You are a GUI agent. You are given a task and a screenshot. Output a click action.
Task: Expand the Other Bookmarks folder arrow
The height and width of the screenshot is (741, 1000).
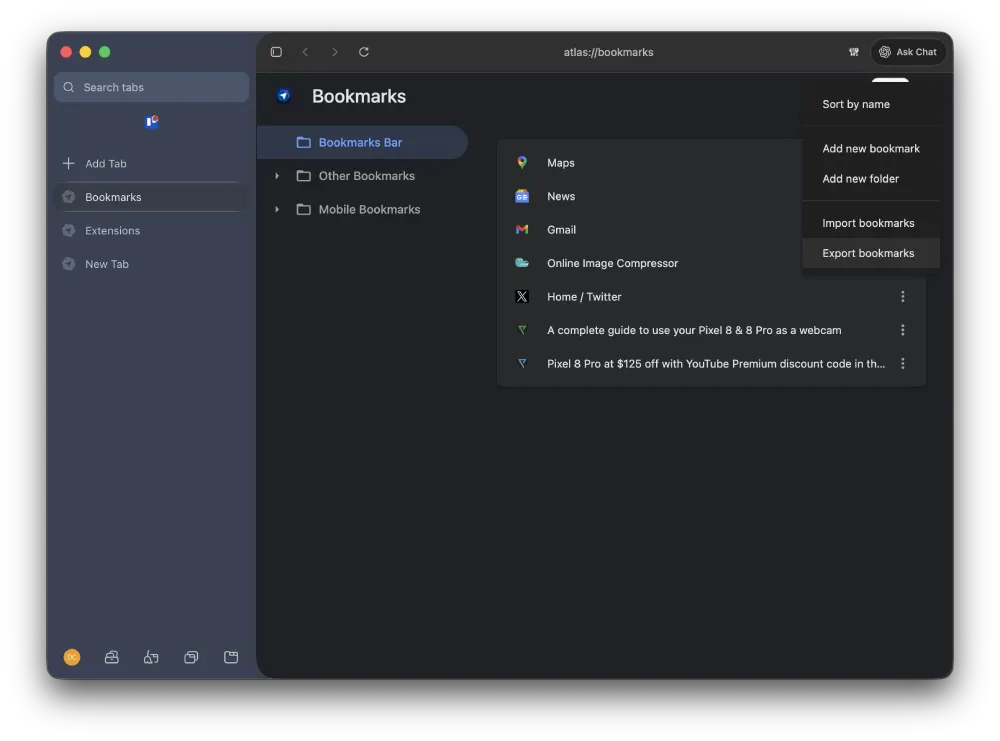[x=277, y=176]
